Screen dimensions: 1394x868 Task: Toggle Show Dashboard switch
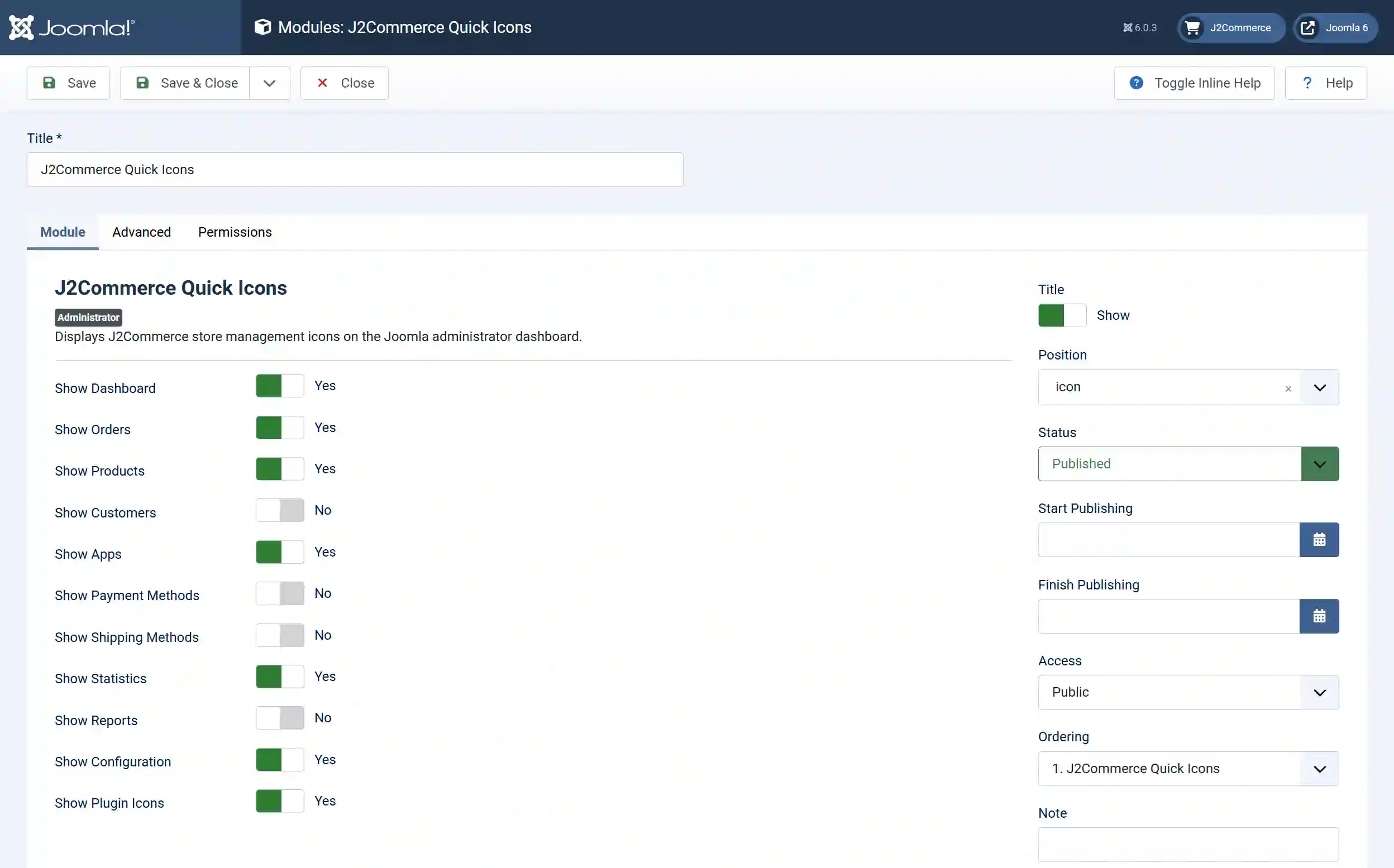point(280,386)
